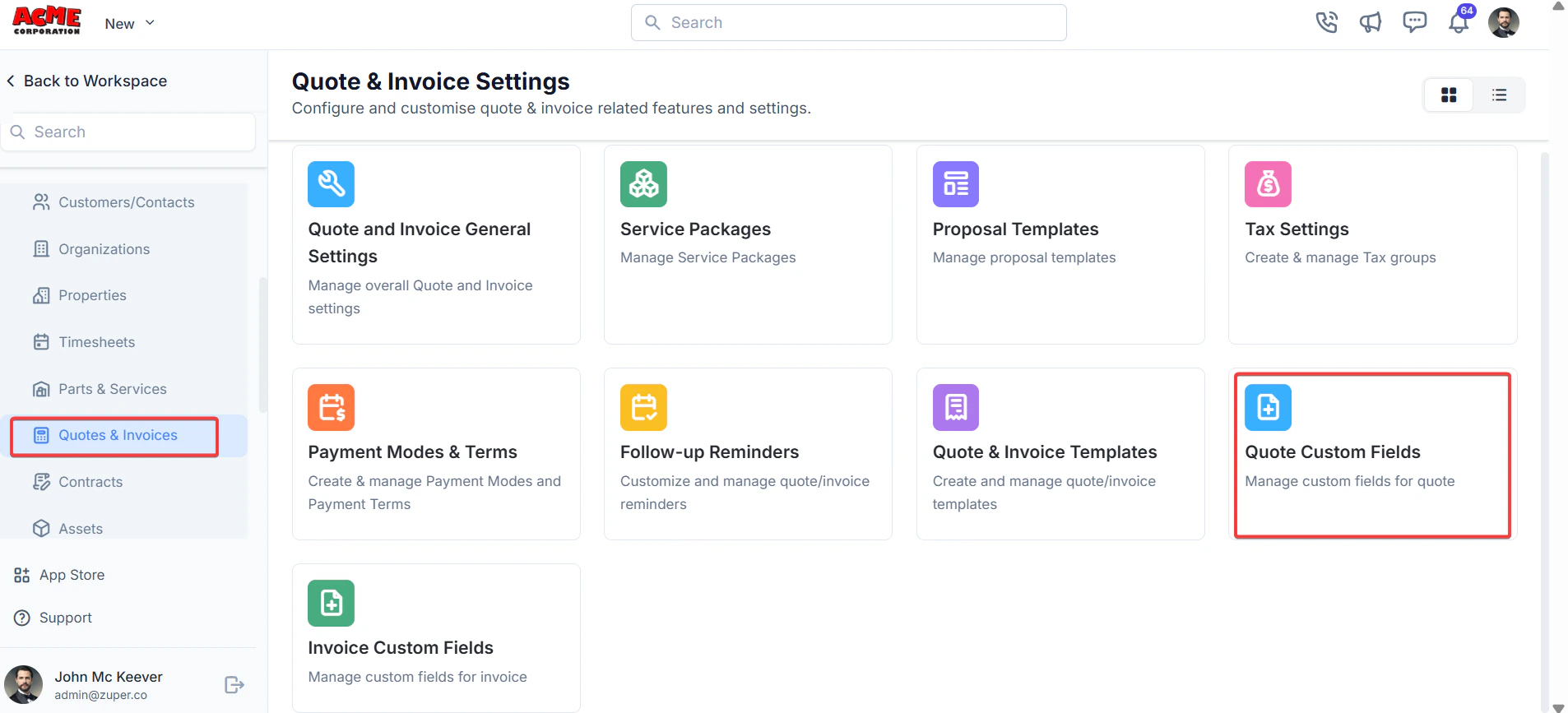Image resolution: width=1568 pixels, height=713 pixels.
Task: Click the sidebar vertical scrollbar
Action: [263, 344]
